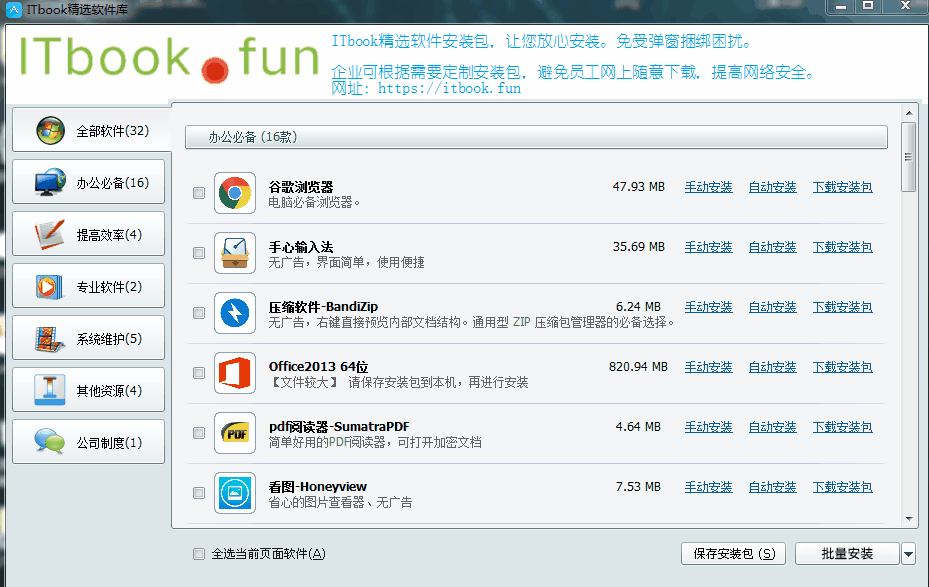Open the https://itbook.fun website link
The image size is (929, 587).
tap(450, 88)
